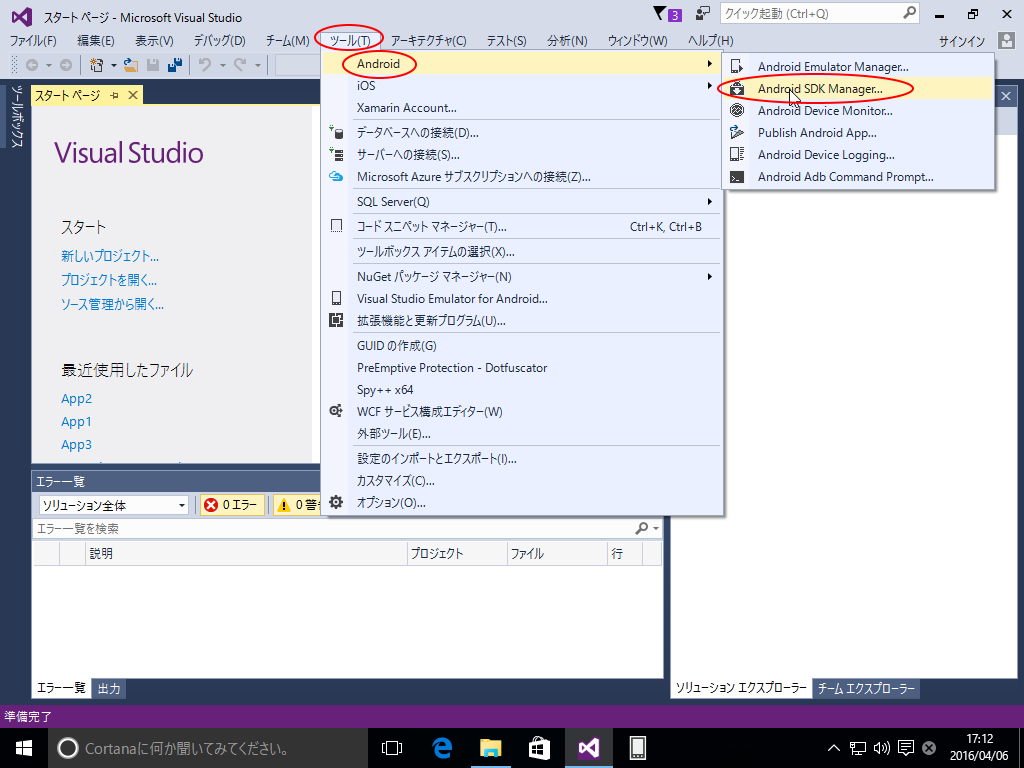
Task: Click the notifications flag icon showing 3
Action: pos(667,14)
